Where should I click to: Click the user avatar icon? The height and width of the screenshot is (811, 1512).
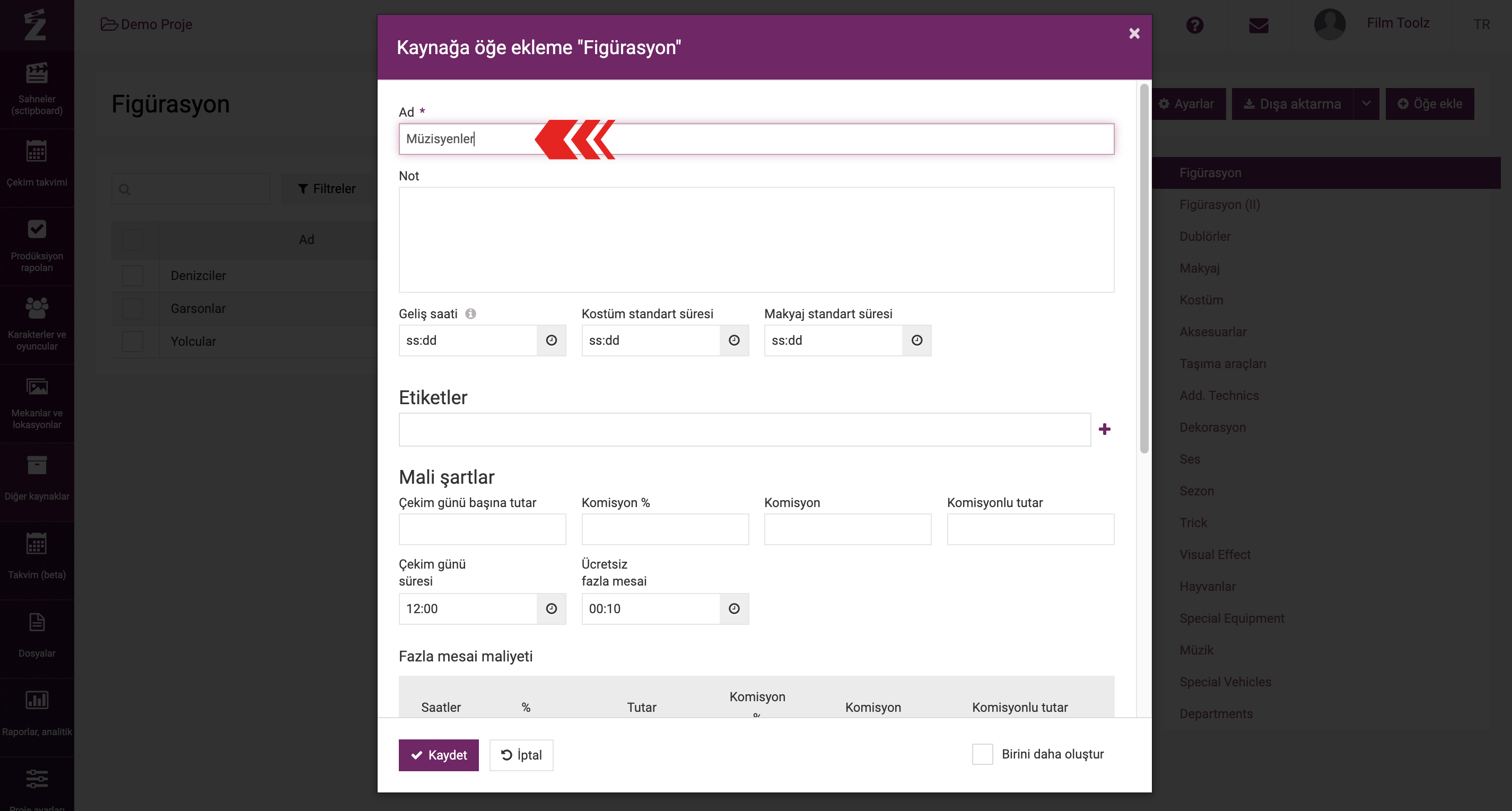click(1330, 24)
